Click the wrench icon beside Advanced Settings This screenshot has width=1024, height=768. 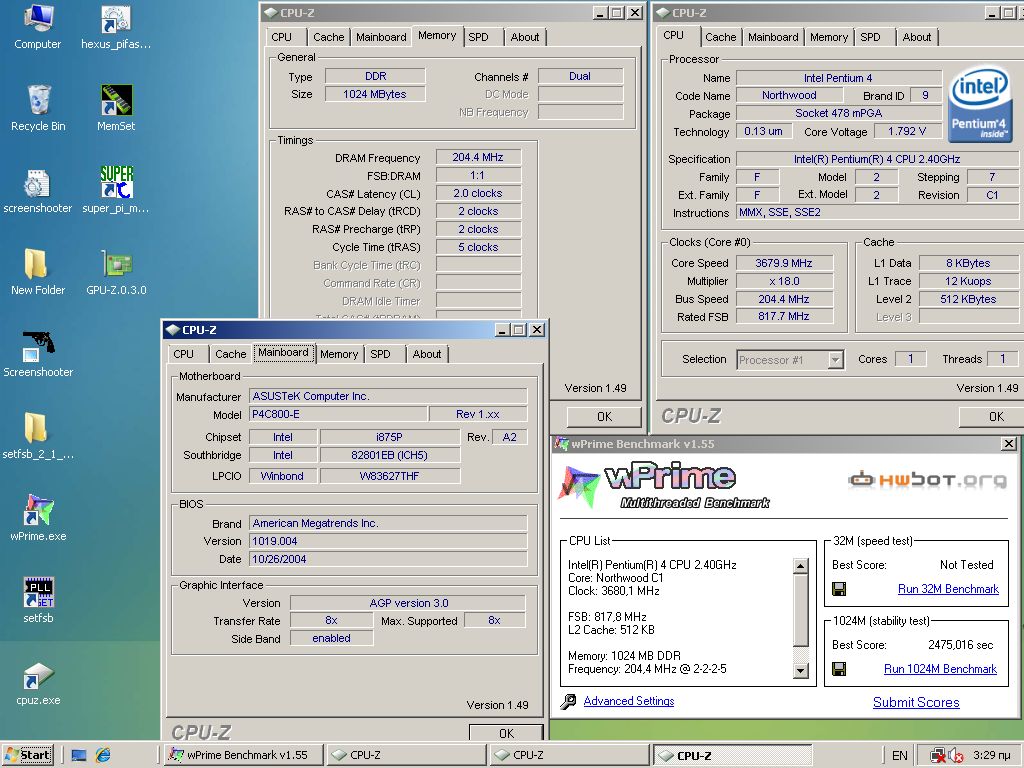tap(569, 702)
